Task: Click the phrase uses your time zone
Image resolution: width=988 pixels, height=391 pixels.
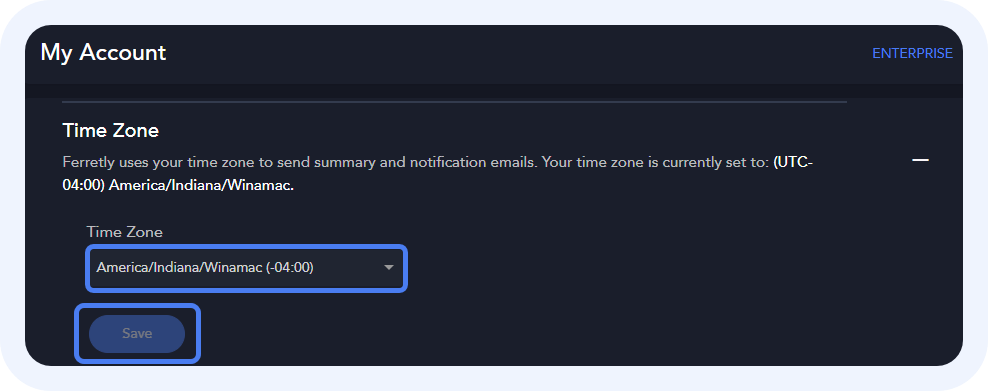Action: [182, 162]
